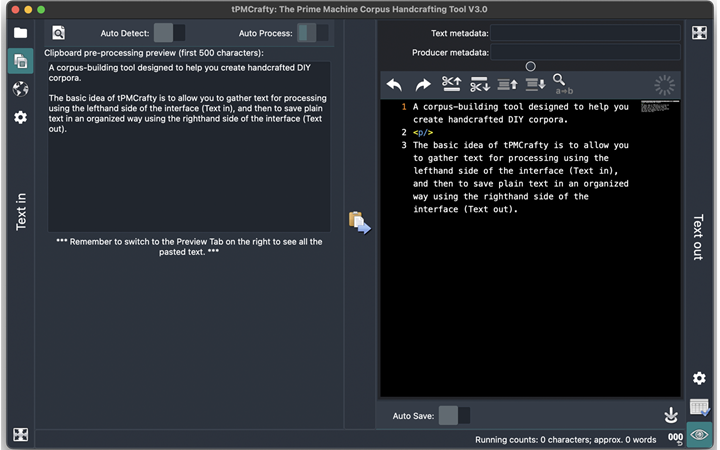
Task: Redo the last edit in the output editor
Action: [x=422, y=85]
